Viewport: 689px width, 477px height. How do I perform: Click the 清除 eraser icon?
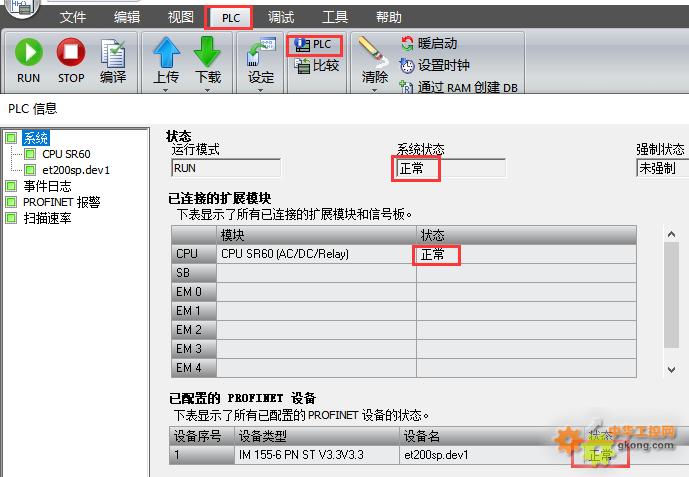click(x=375, y=54)
